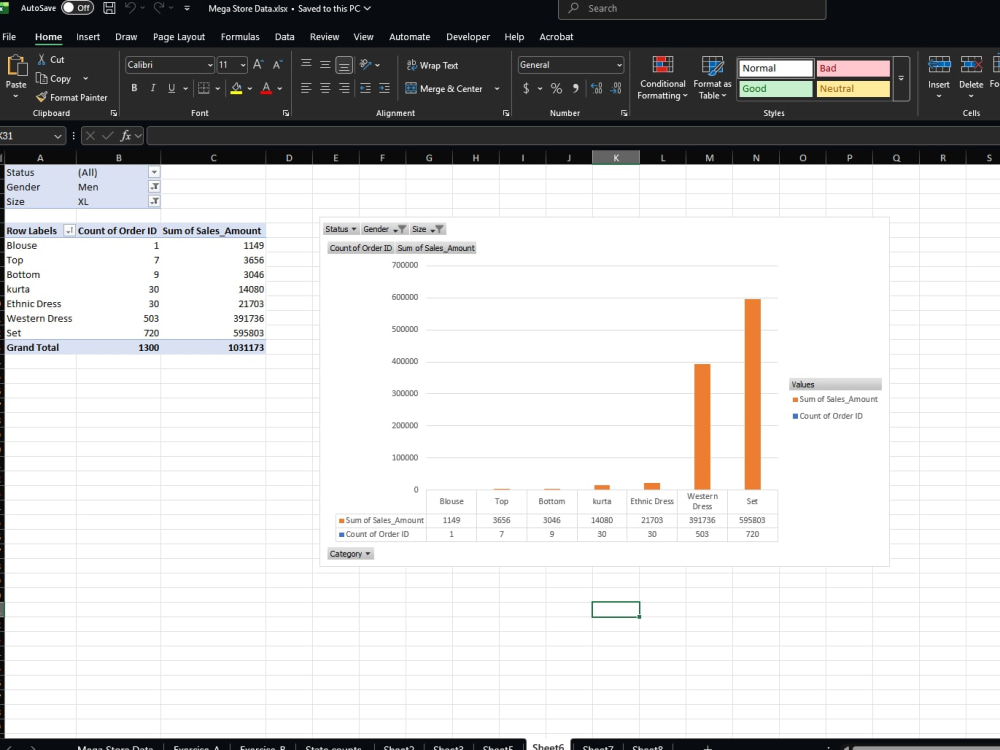Open Status pivot filter dropdown in cell B1
This screenshot has width=1000, height=750.
click(x=154, y=172)
